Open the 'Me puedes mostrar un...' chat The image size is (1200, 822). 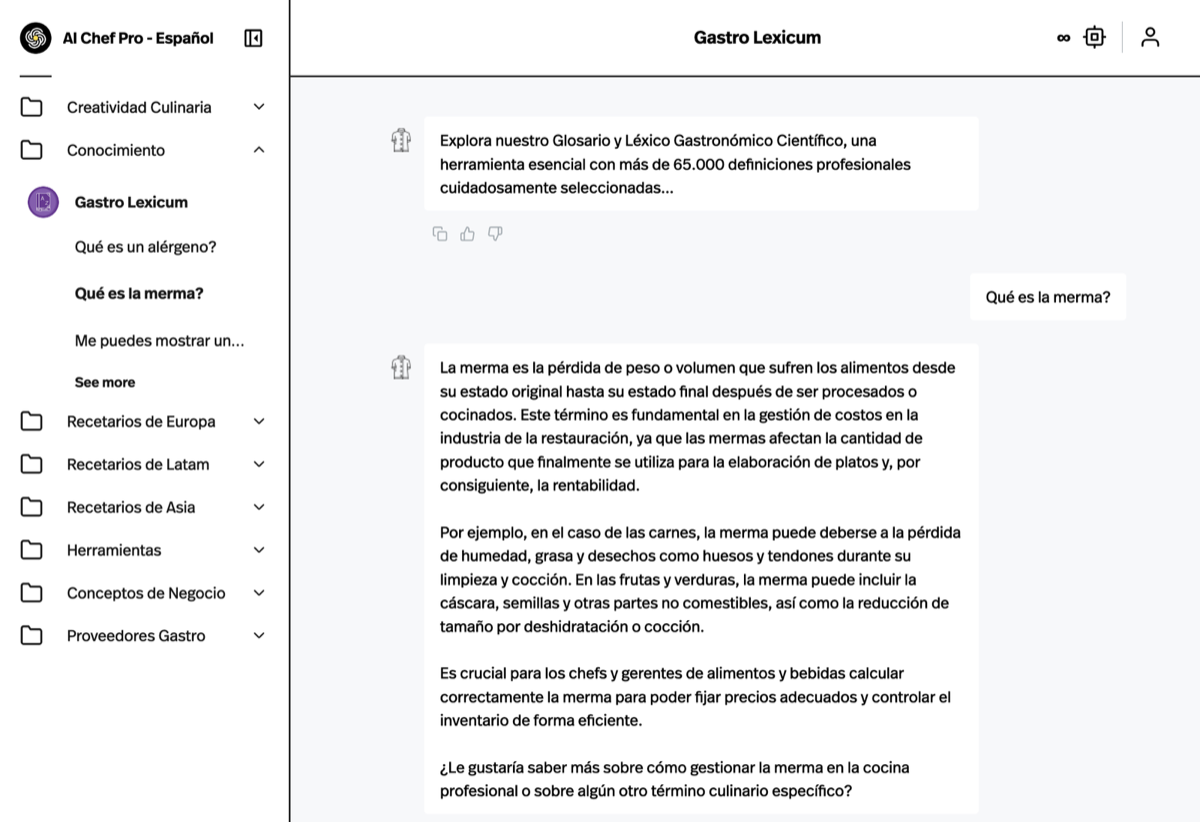click(160, 341)
